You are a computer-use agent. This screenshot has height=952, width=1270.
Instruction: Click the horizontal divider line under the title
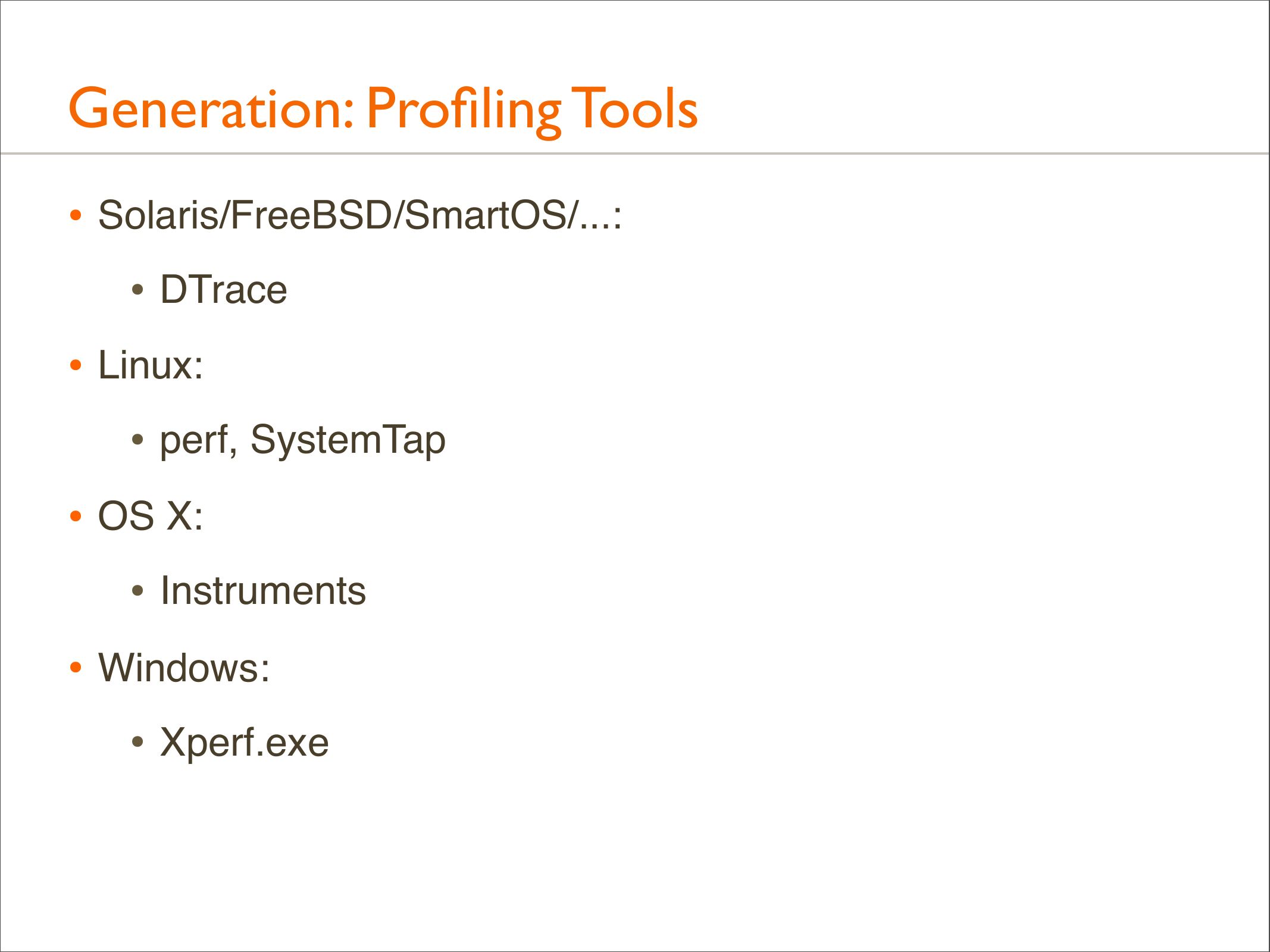coord(634,154)
